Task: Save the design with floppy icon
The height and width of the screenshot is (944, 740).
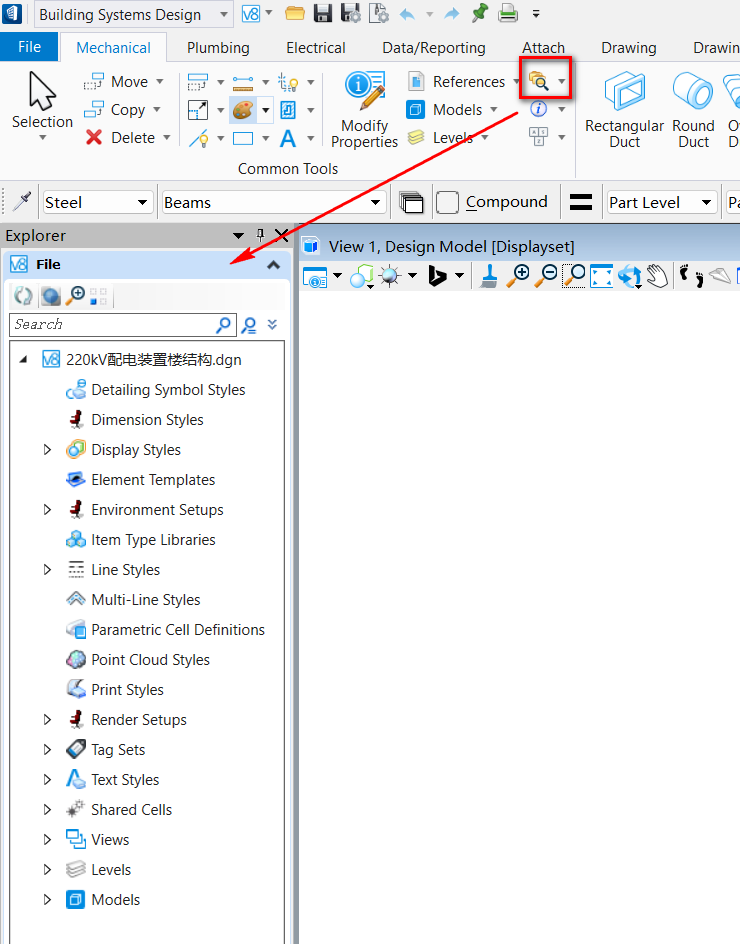Action: (323, 13)
